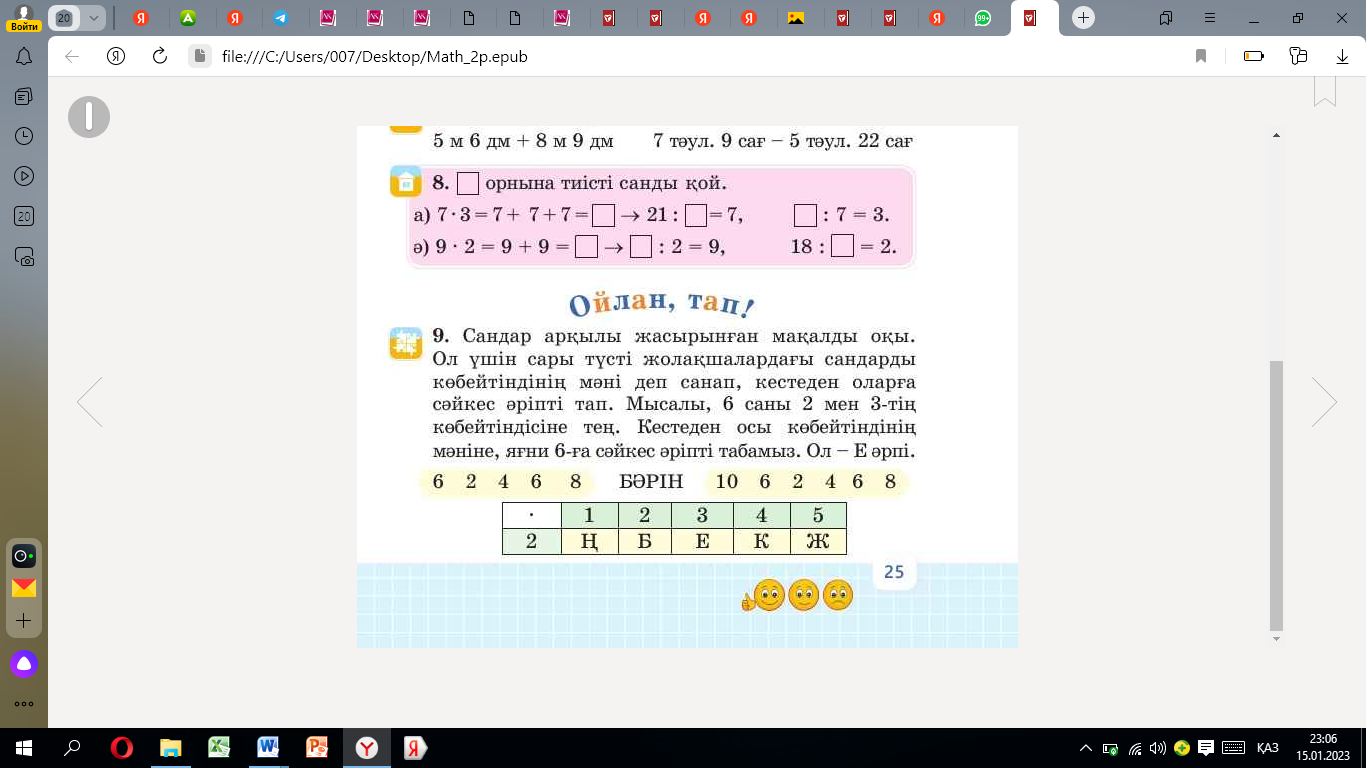Expand the 20 tabs group dropdown arrow
The width and height of the screenshot is (1366, 768).
(x=93, y=18)
